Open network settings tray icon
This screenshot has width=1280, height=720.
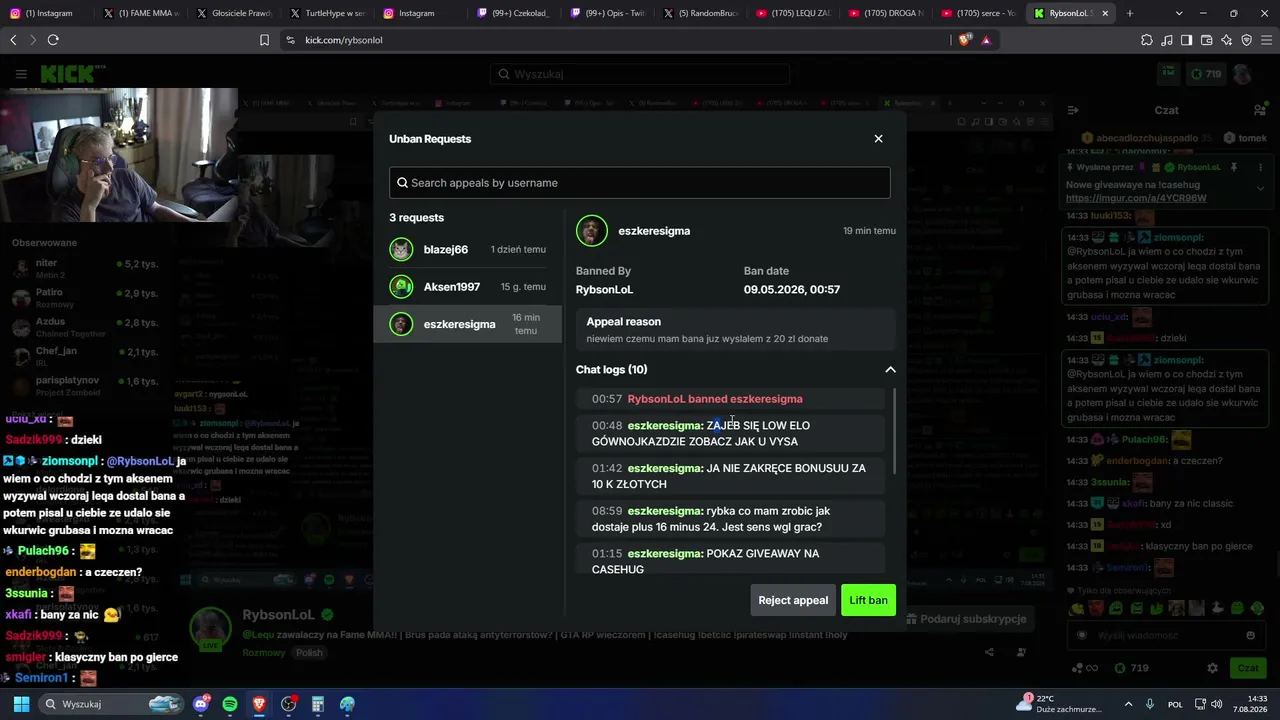pyautogui.click(x=1200, y=704)
